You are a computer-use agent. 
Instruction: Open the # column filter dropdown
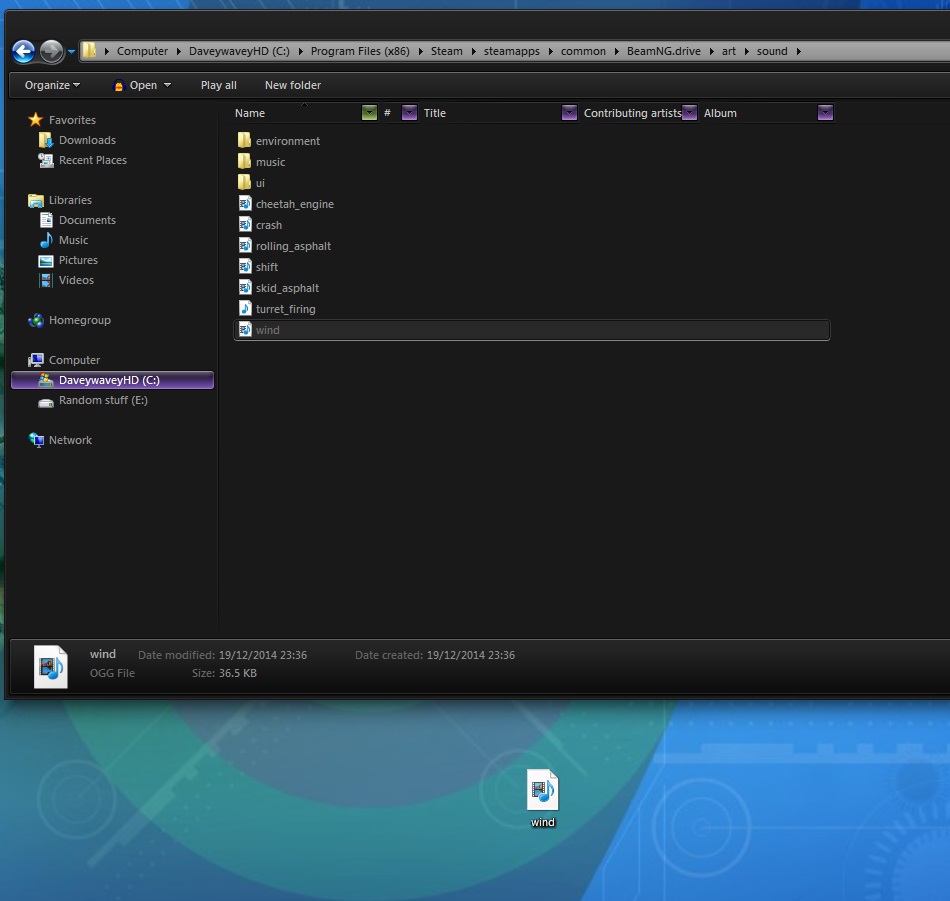(410, 113)
